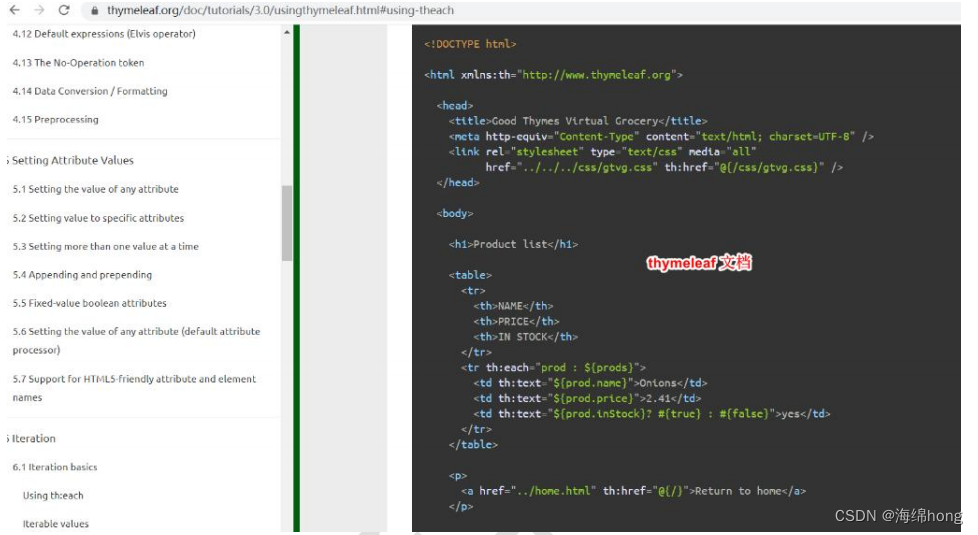Click the browser forward arrow
The width and height of the screenshot is (978, 535).
pyautogui.click(x=39, y=10)
